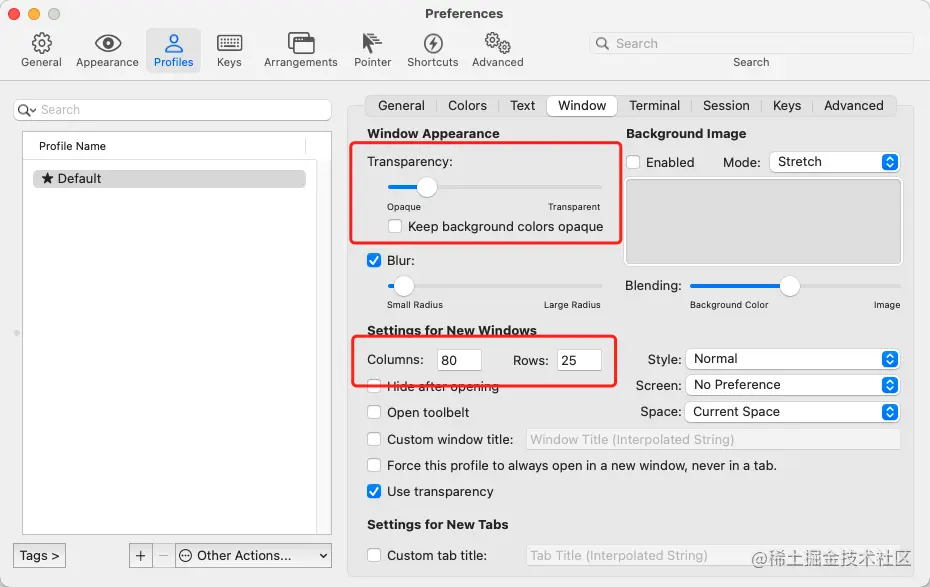This screenshot has width=930, height=587.
Task: Toggle Keep background colors opaque checkbox
Action: click(x=394, y=226)
